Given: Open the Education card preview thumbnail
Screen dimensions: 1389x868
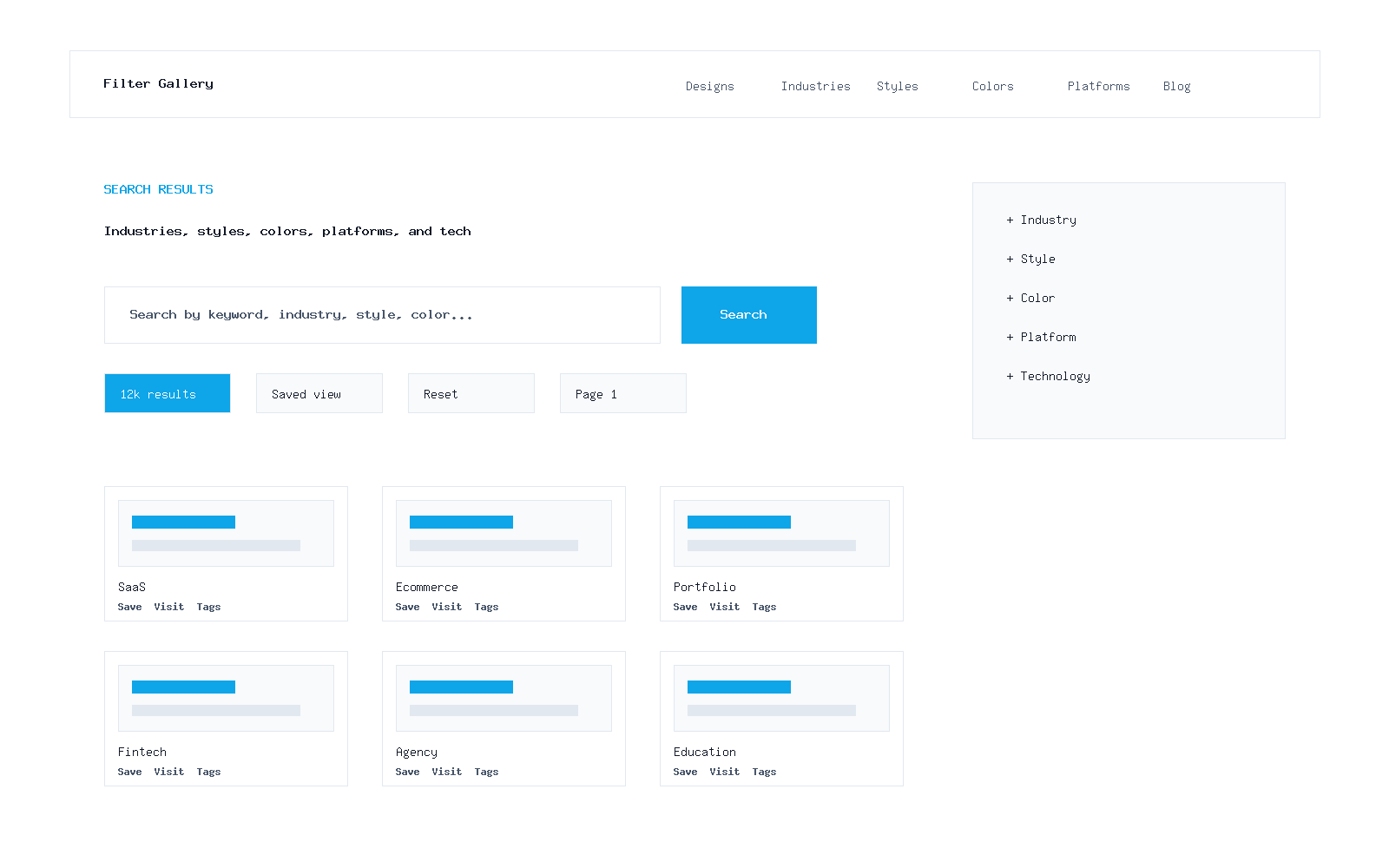Looking at the screenshot, I should tap(781, 698).
